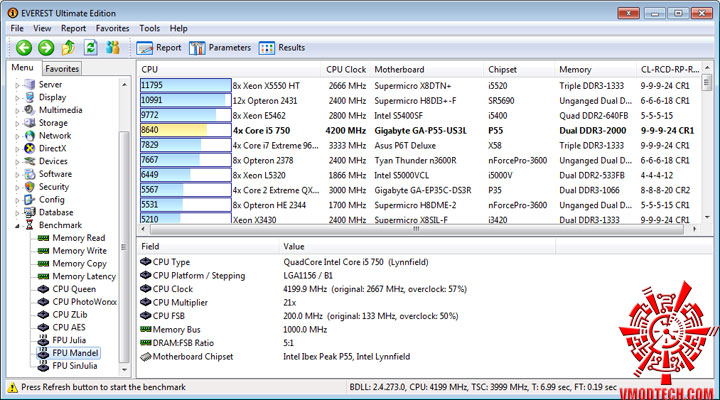Open the Favorites menu
Viewport: 720px width, 400px height.
[112, 28]
